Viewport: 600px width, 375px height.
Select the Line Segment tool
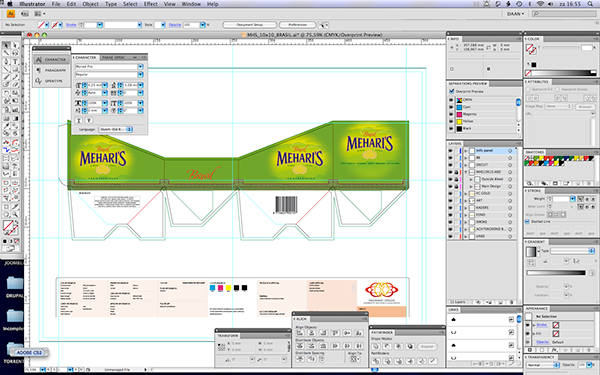pyautogui.click(x=6, y=69)
